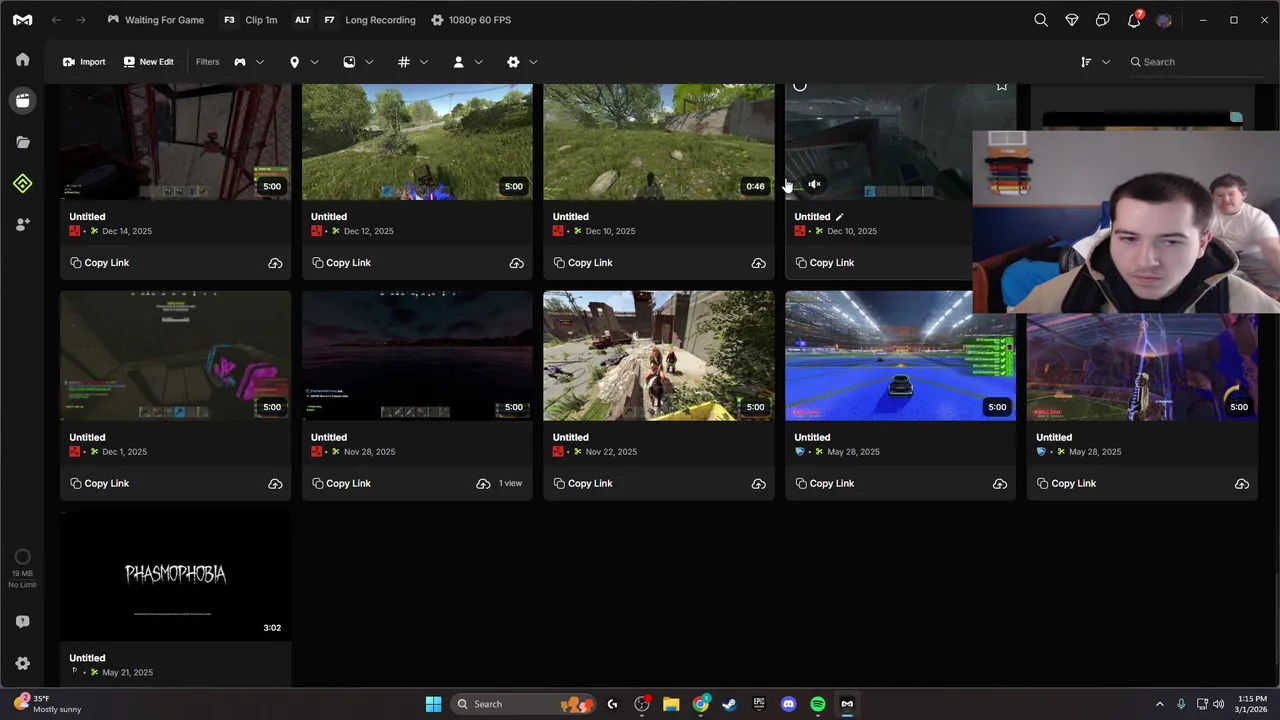Upload the Dec 14, 2025 clip to cloud
The width and height of the screenshot is (1280, 720).
(x=275, y=263)
